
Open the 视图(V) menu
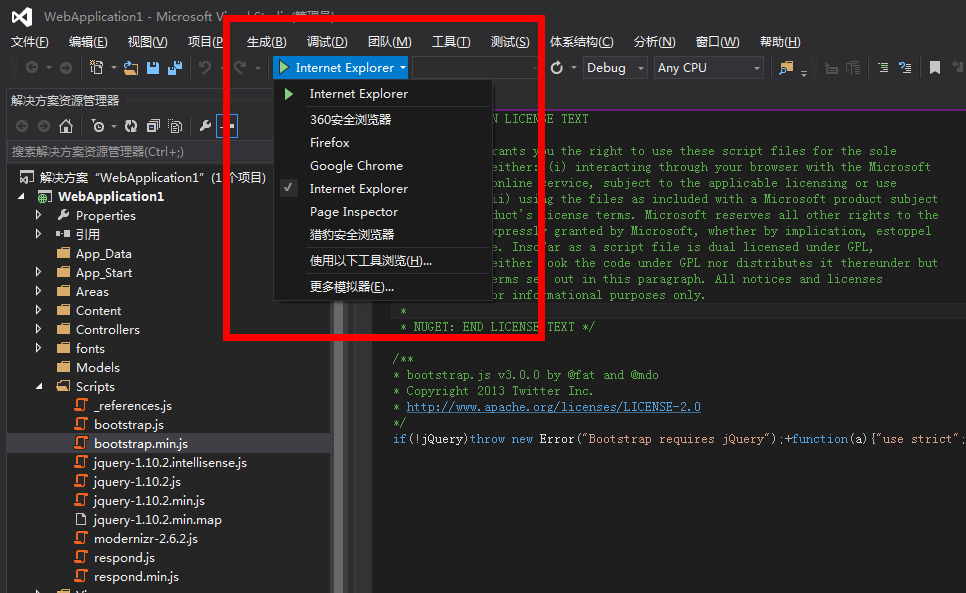click(147, 41)
